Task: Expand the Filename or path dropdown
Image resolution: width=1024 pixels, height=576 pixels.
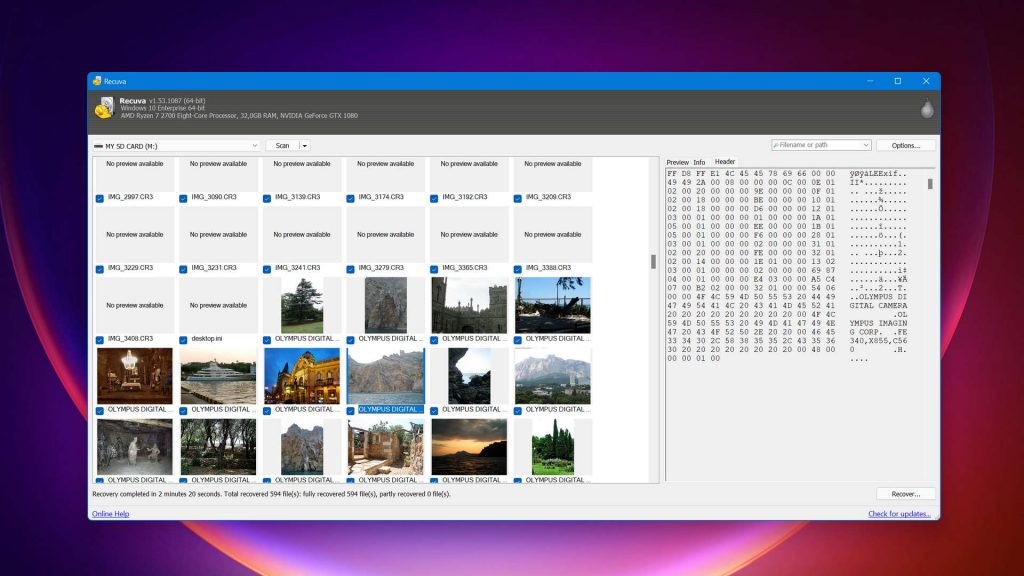Action: 866,146
